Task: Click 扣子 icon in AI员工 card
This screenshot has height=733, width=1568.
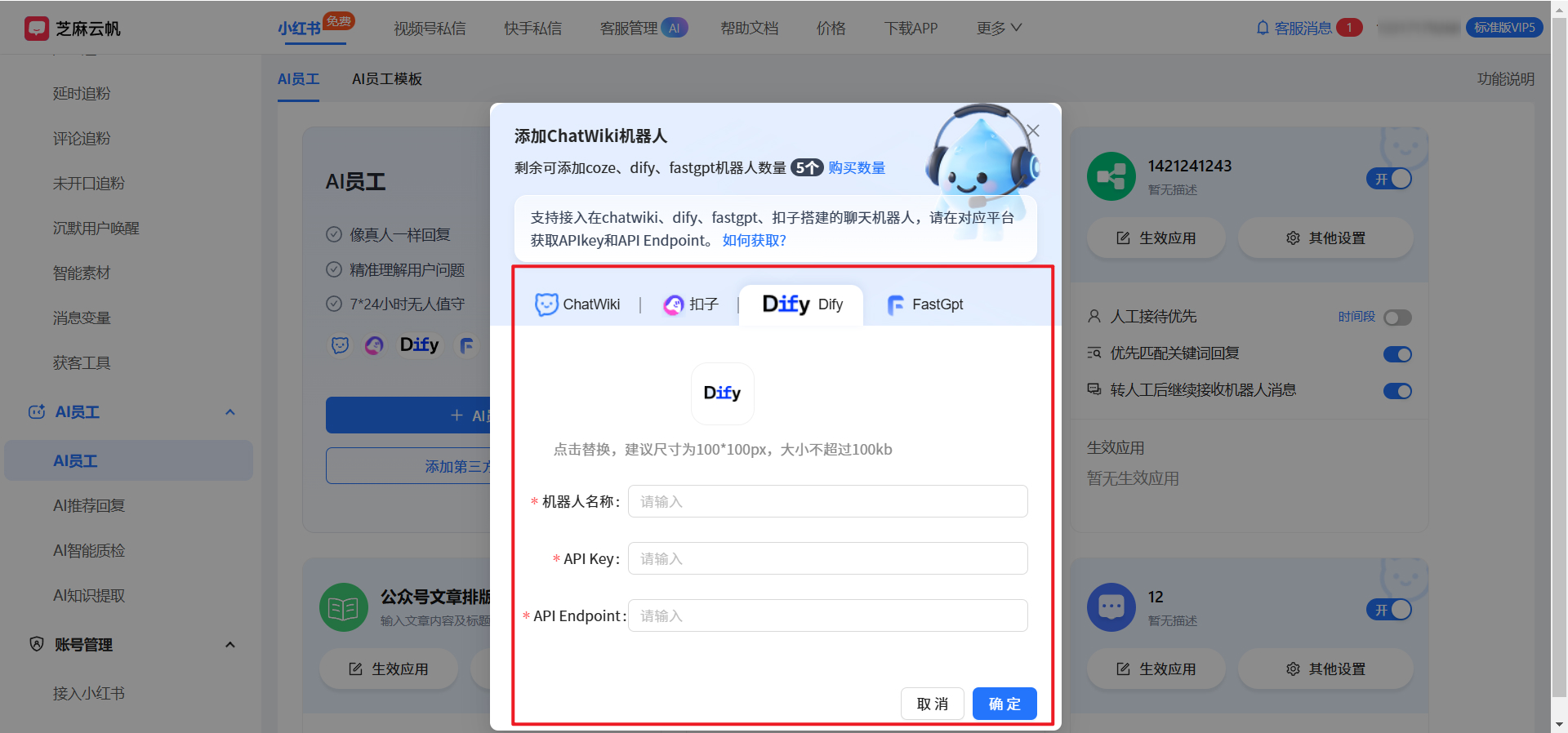Action: (x=374, y=345)
